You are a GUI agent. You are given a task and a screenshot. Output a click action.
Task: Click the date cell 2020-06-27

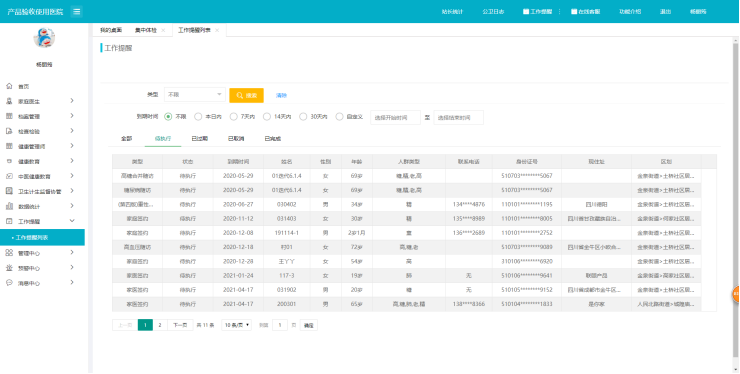(x=238, y=204)
